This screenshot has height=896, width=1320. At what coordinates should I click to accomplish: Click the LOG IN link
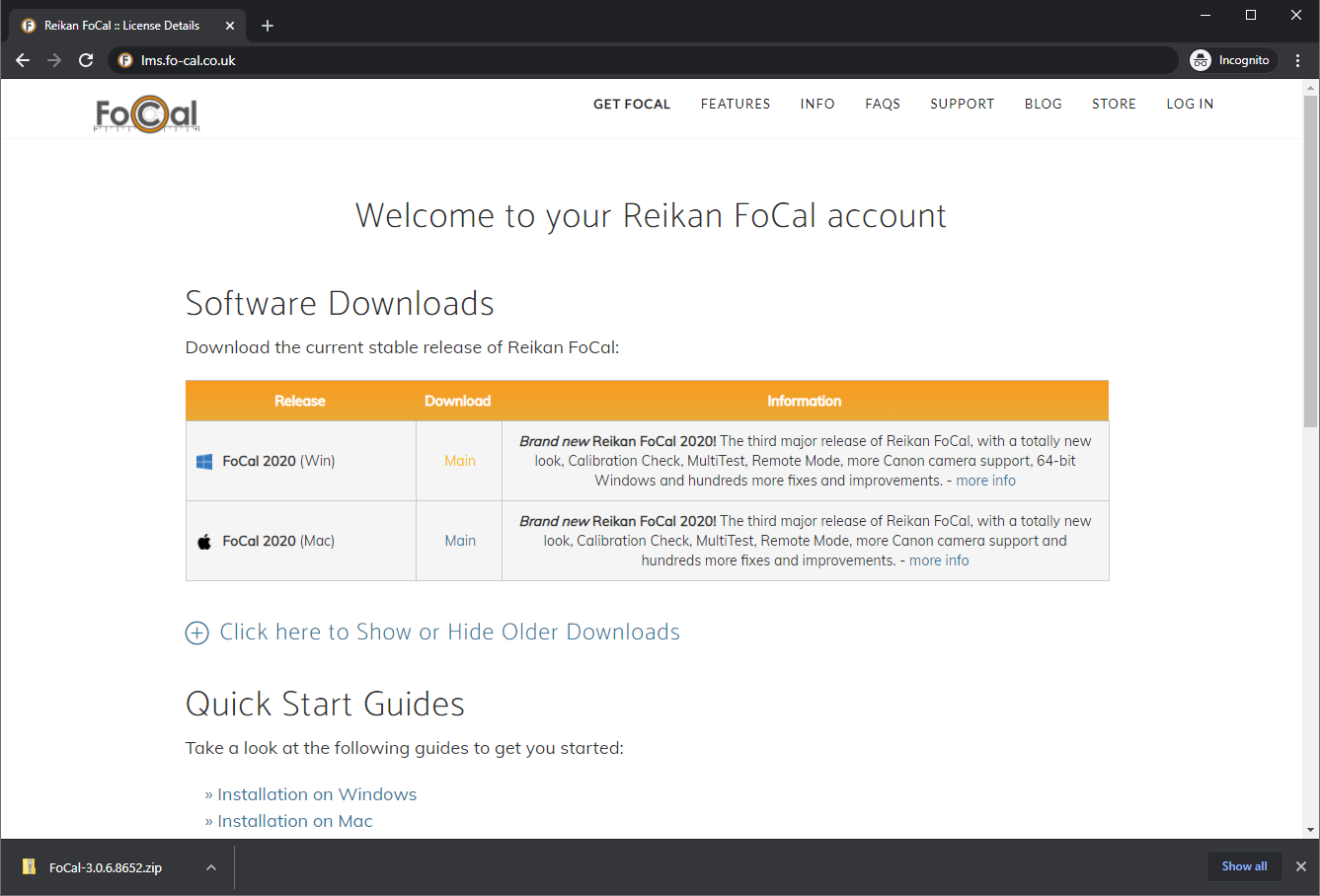(1190, 104)
